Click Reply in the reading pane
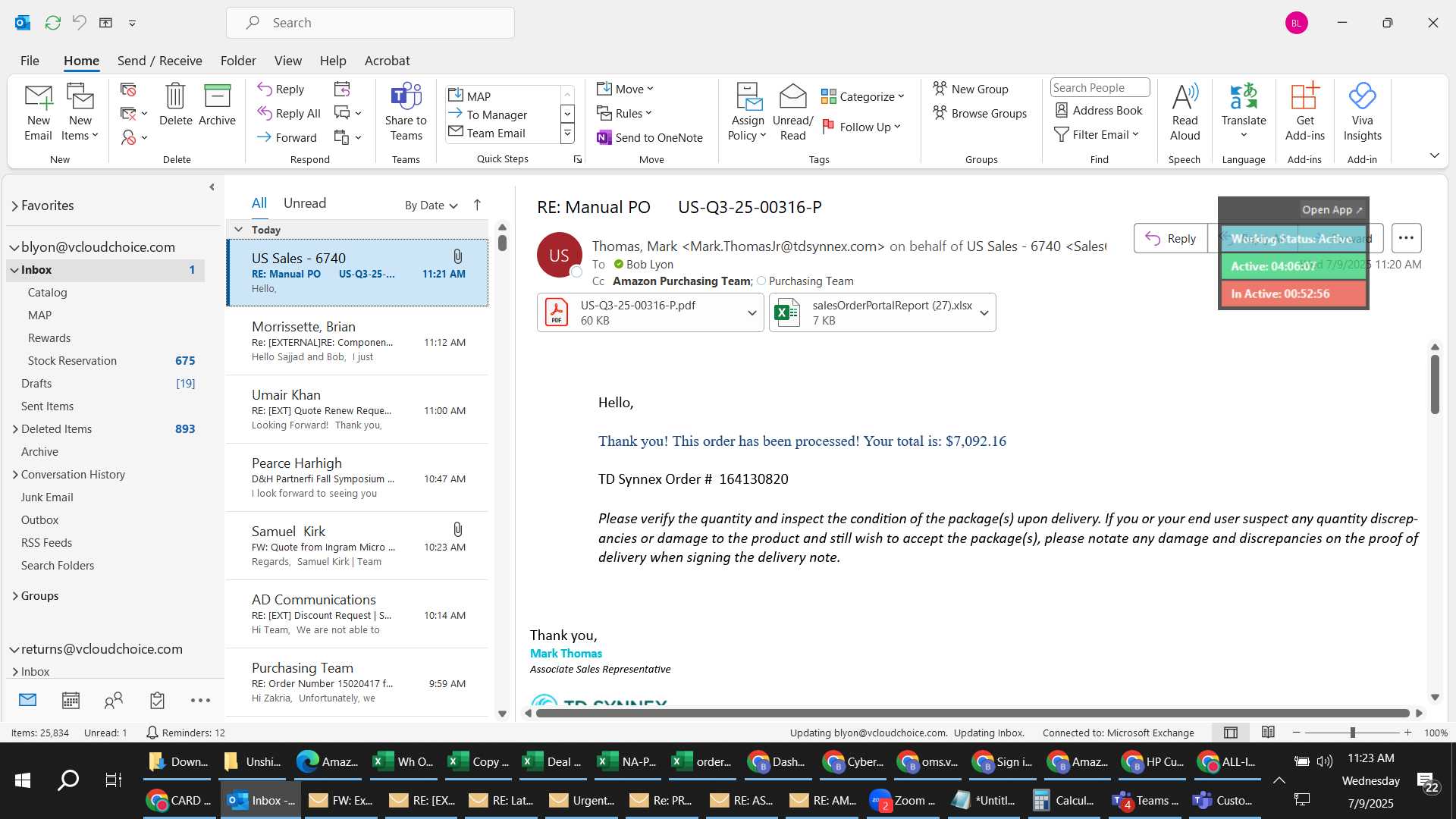This screenshot has height=819, width=1456. click(x=1170, y=238)
